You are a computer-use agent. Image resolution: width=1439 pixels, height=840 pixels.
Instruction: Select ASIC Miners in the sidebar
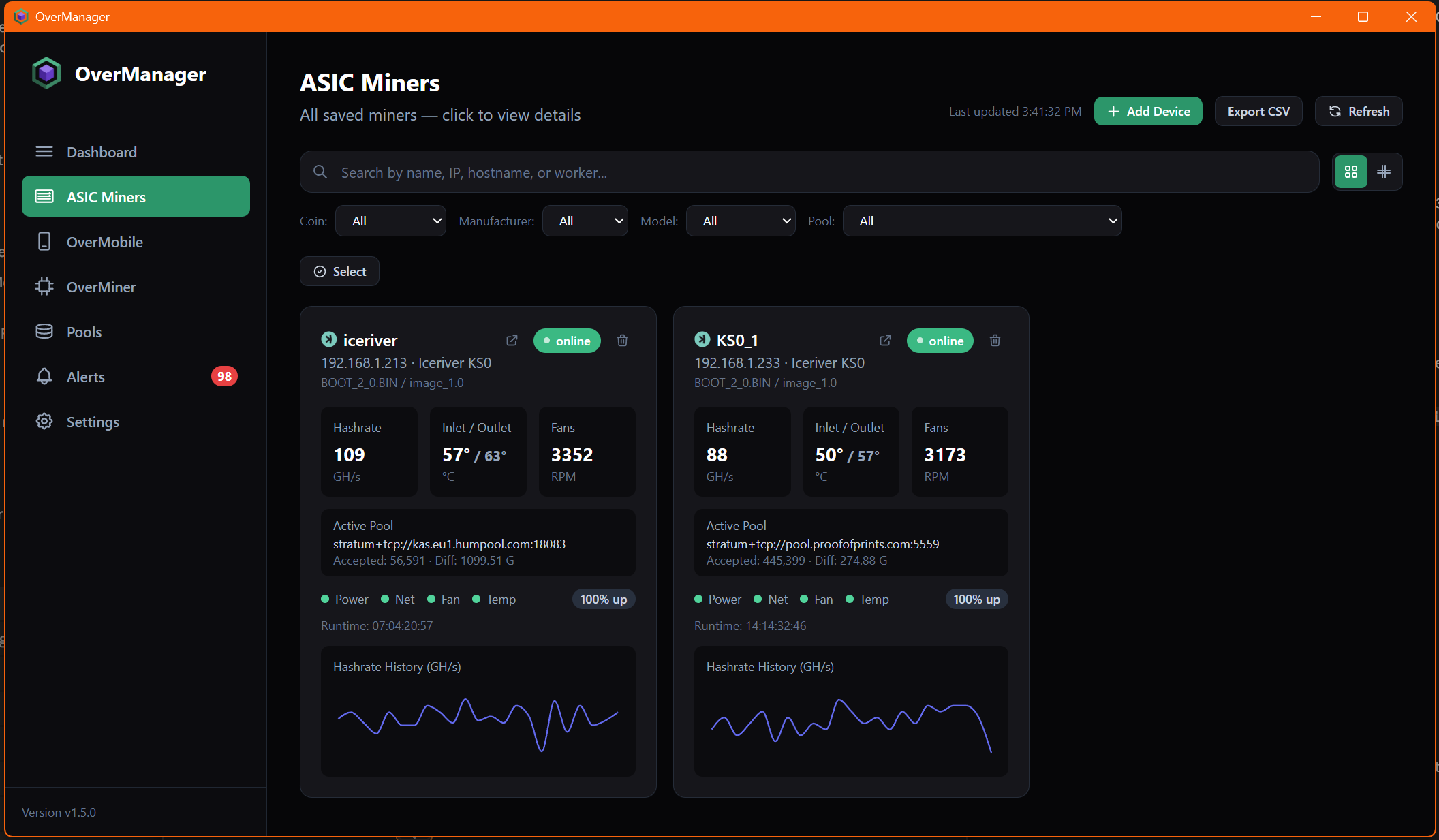click(x=136, y=197)
